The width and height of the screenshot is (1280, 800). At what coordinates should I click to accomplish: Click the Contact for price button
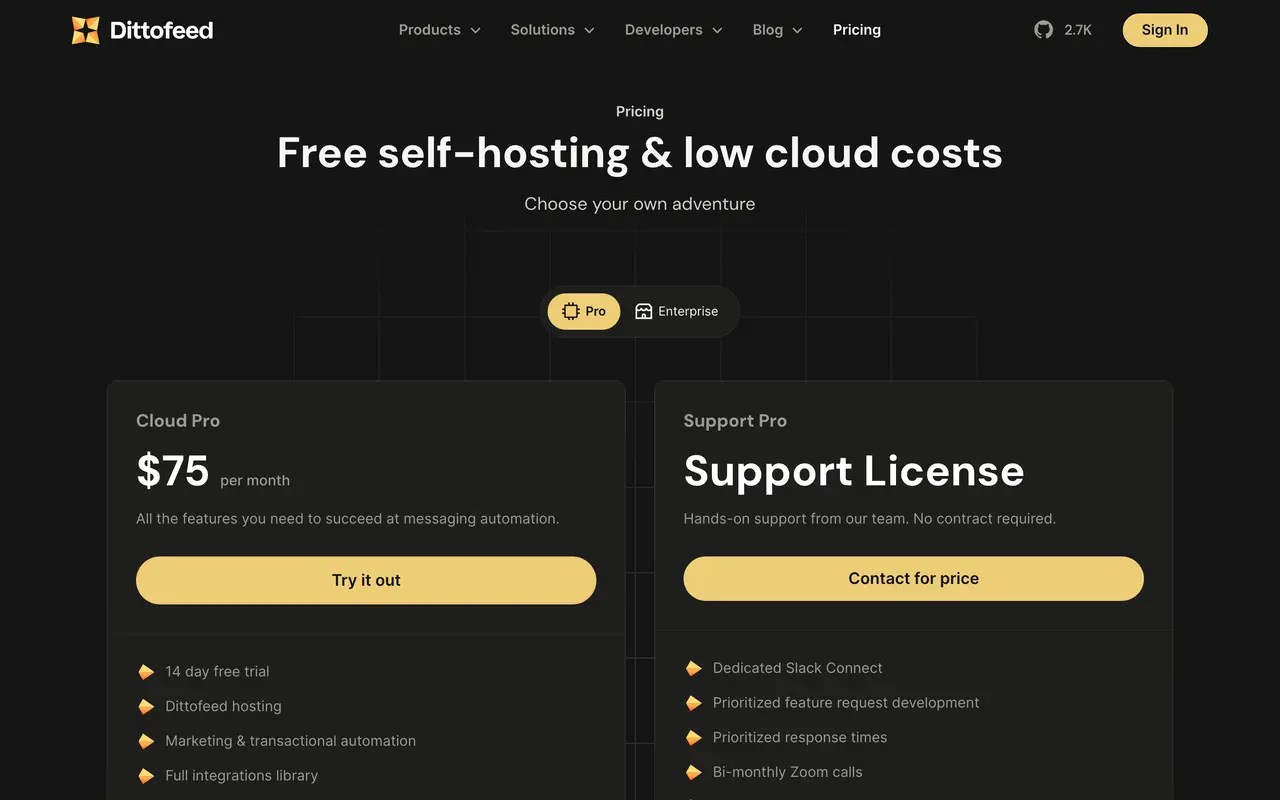[913, 579]
